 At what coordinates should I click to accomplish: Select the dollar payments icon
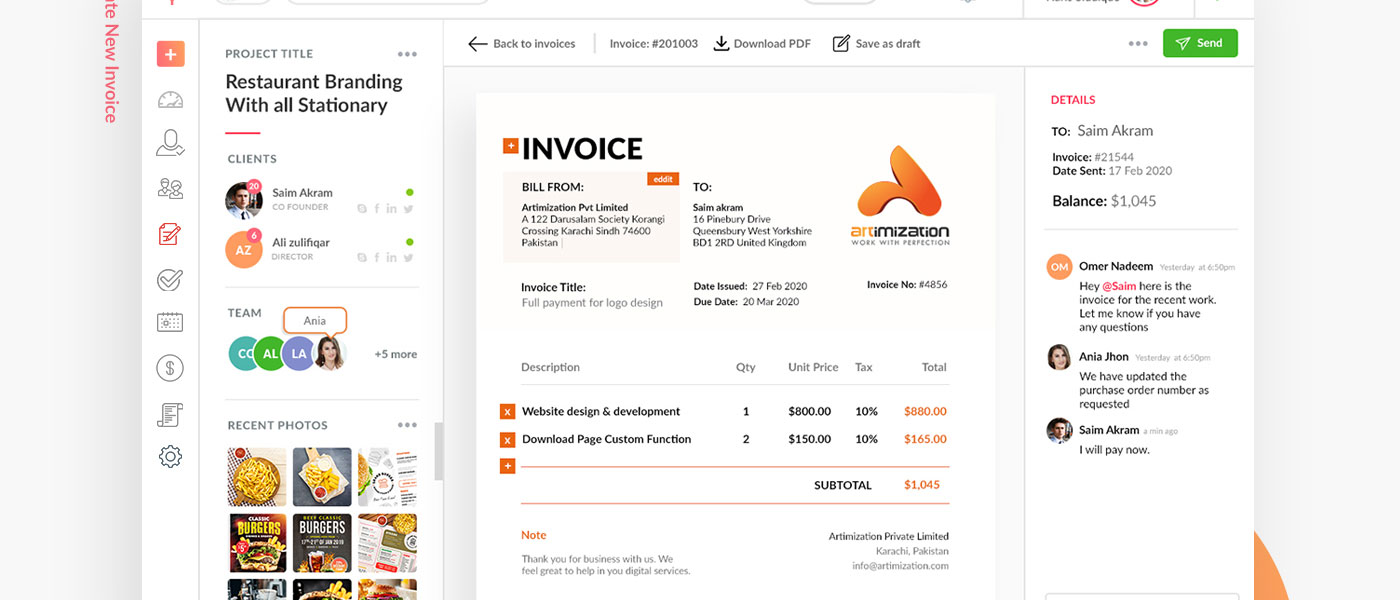tap(170, 368)
